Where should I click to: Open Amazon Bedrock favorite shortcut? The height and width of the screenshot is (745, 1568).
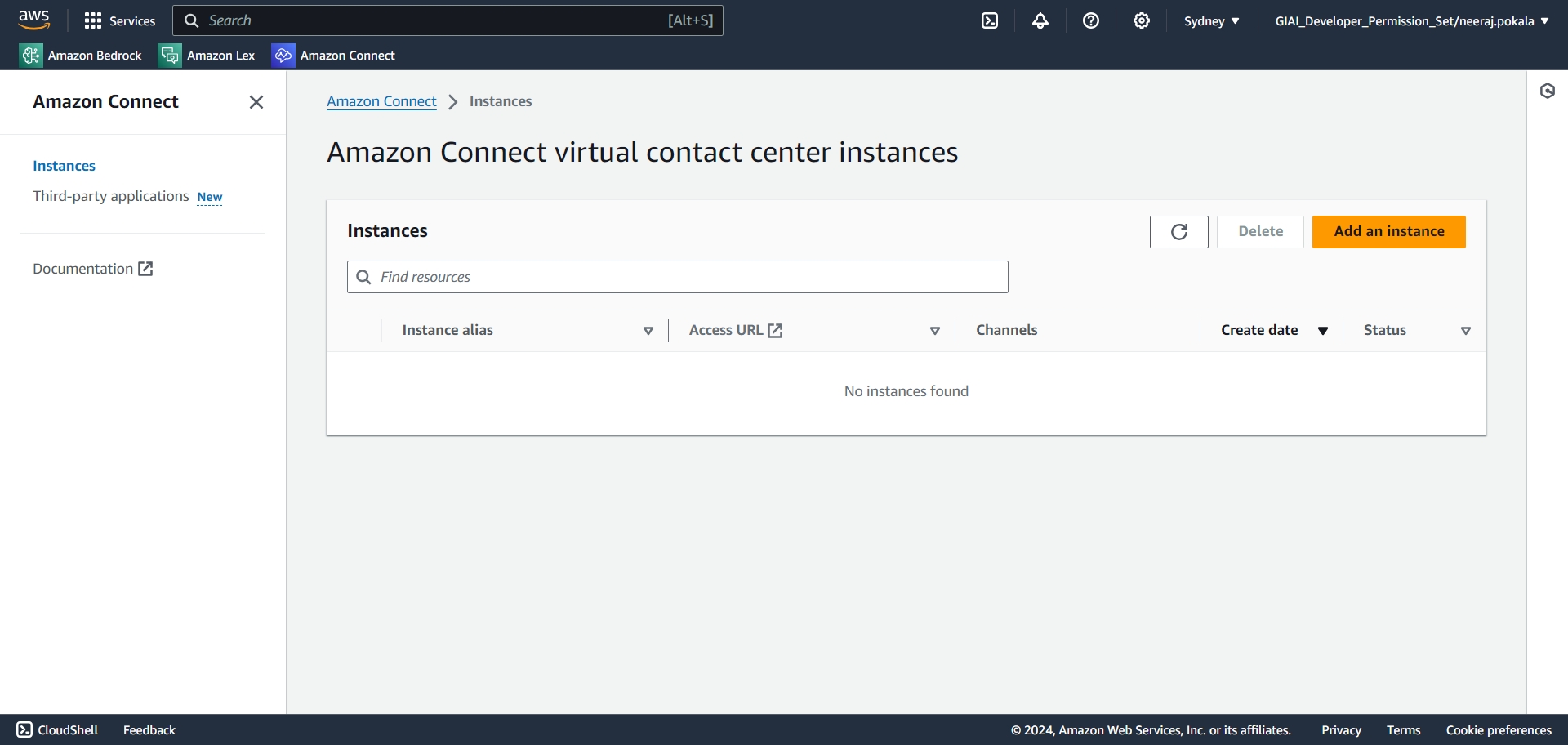click(x=81, y=55)
